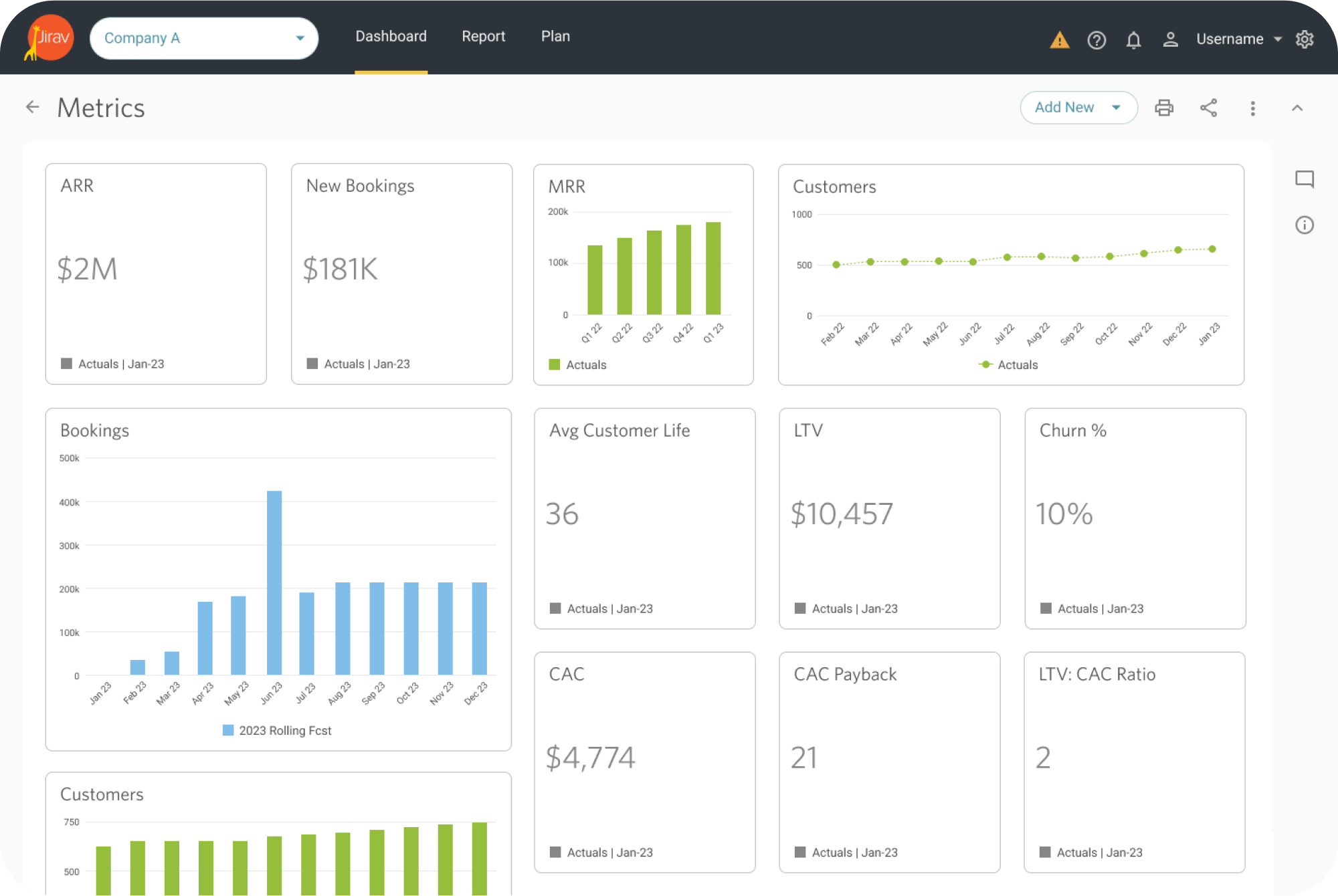Go back using the left arrow
Viewport: 1338px width, 896px height.
(32, 107)
